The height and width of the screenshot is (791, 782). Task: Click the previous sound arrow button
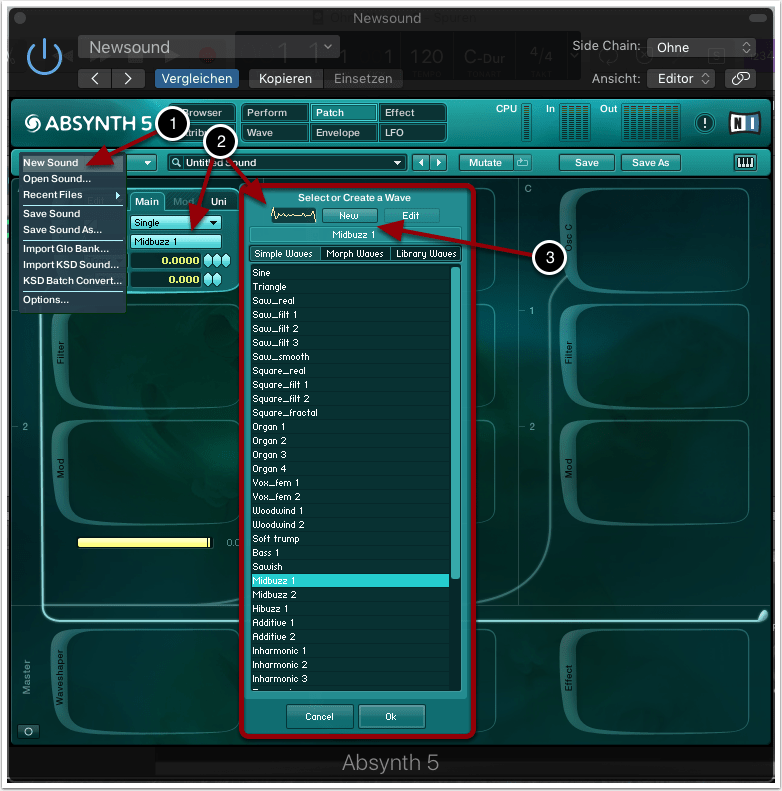point(421,162)
